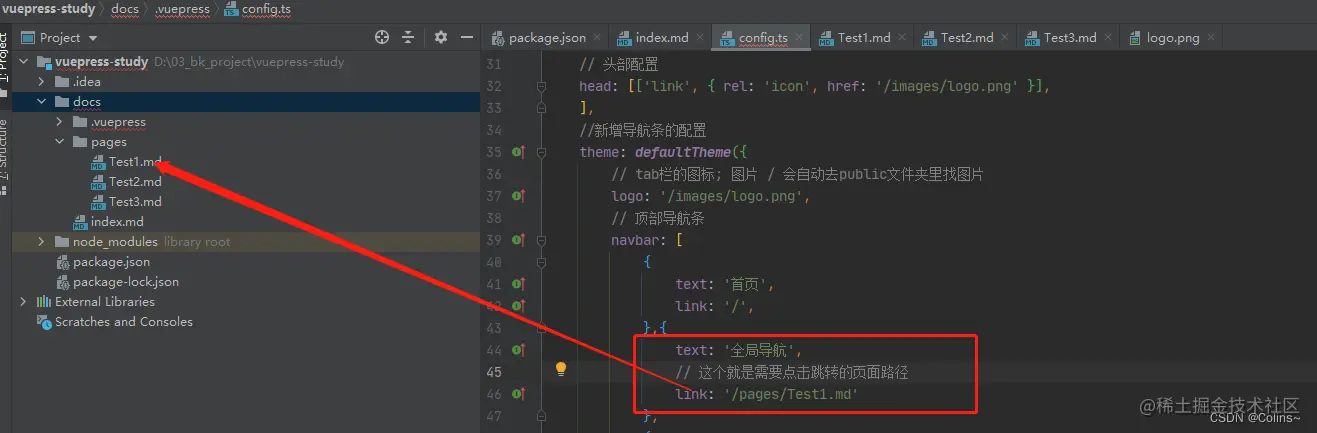1317x433 pixels.
Task: Click the lightbulb intention icon on line 45
Action: pos(561,369)
